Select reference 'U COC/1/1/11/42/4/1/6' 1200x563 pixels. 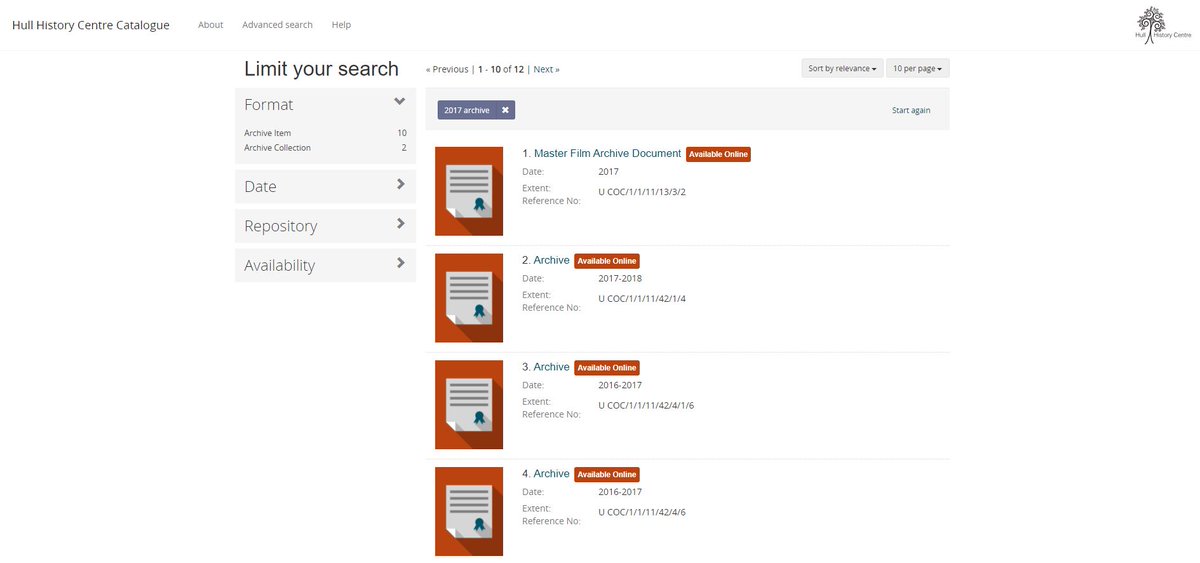[x=646, y=406]
